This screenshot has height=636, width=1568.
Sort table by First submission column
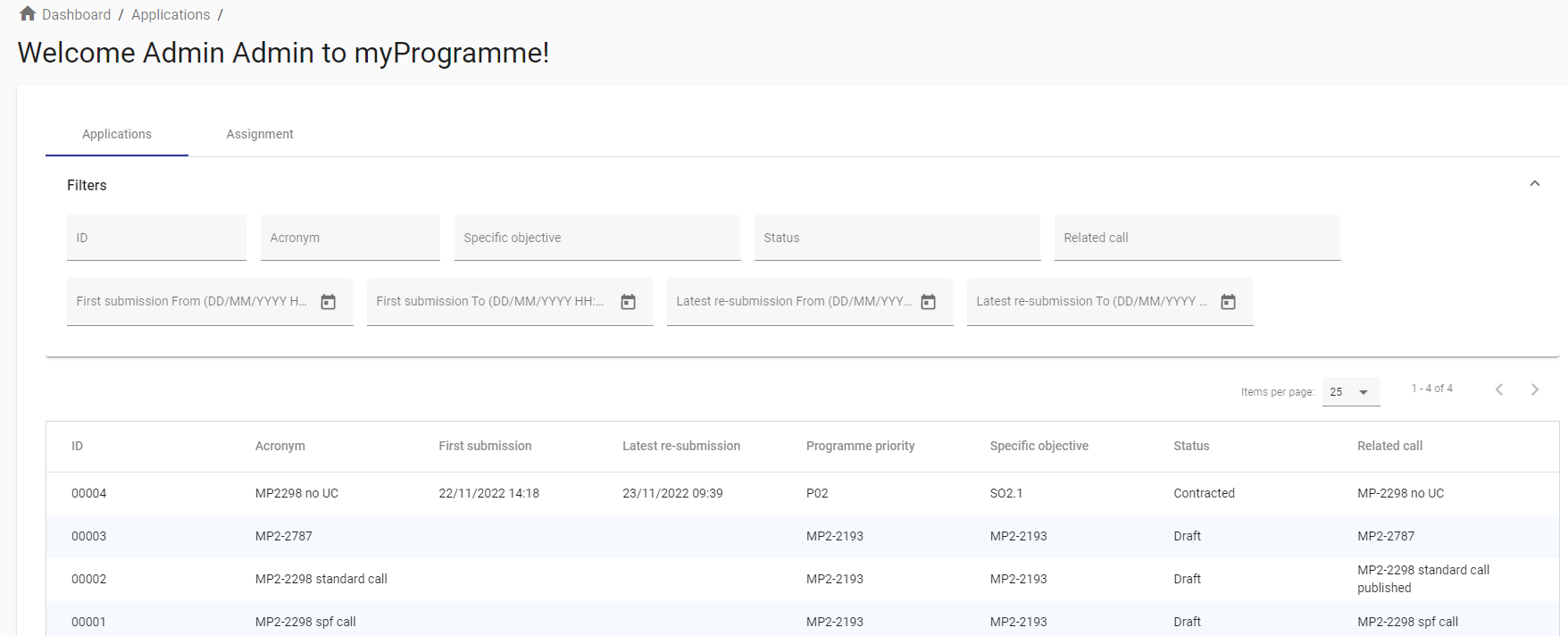coord(485,446)
